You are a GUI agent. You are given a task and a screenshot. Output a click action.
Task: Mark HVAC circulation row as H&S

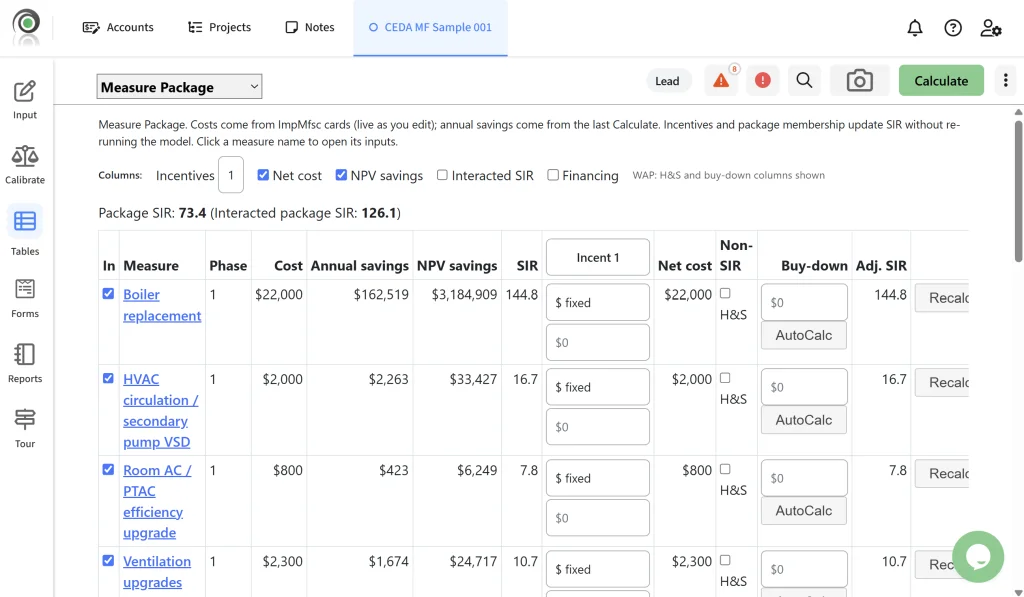(725, 378)
